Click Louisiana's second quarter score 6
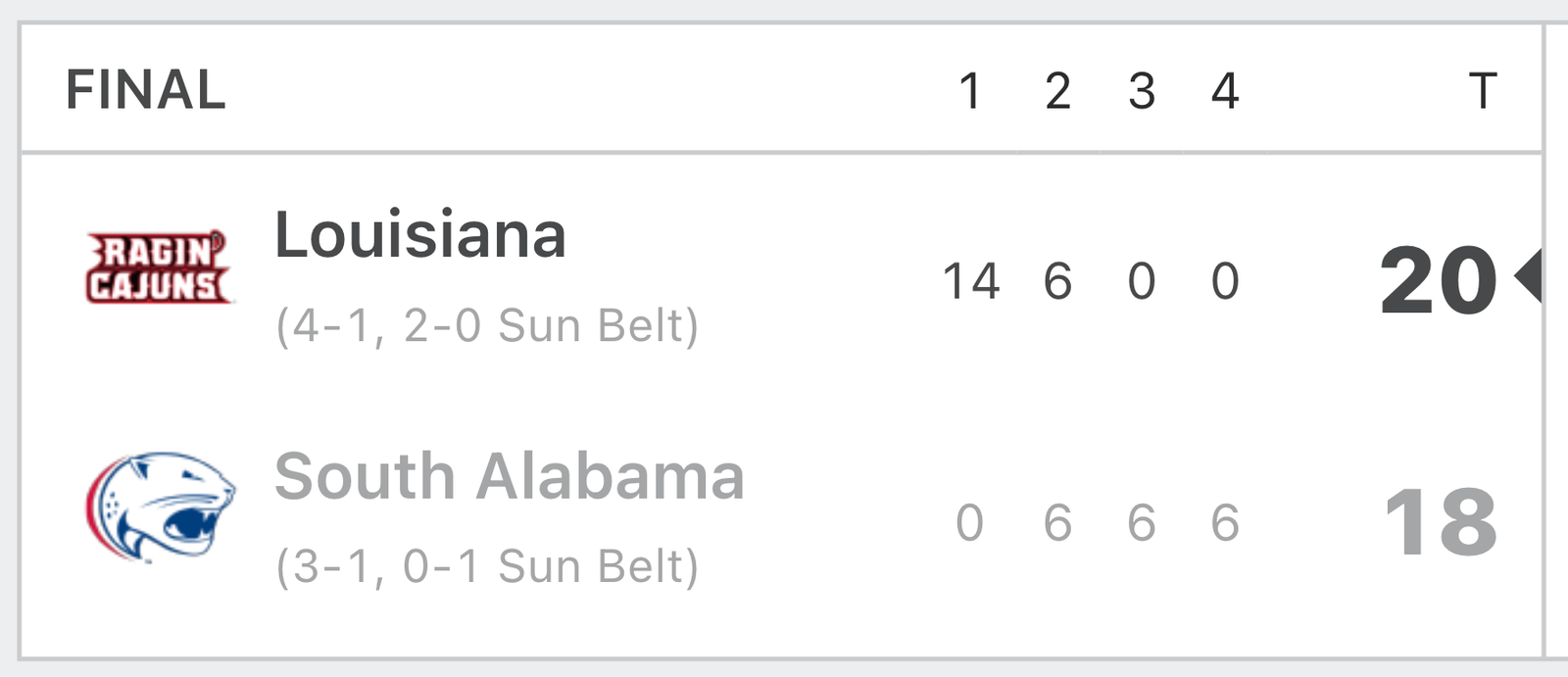The width and height of the screenshot is (1568, 677). click(1057, 281)
